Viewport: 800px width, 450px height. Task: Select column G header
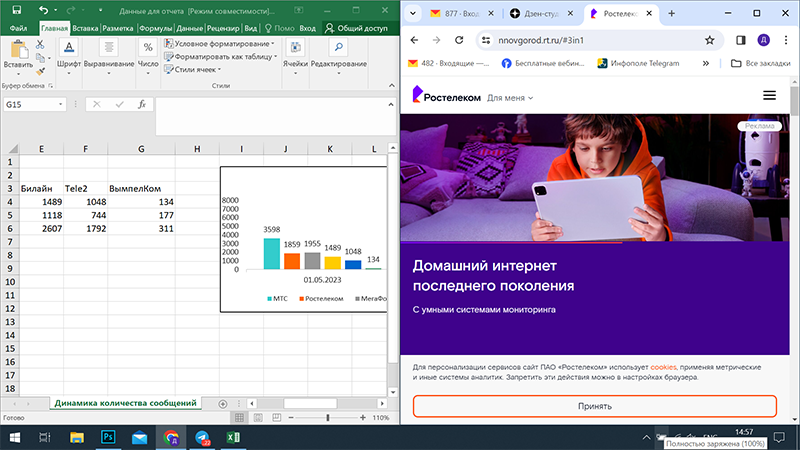tap(141, 148)
